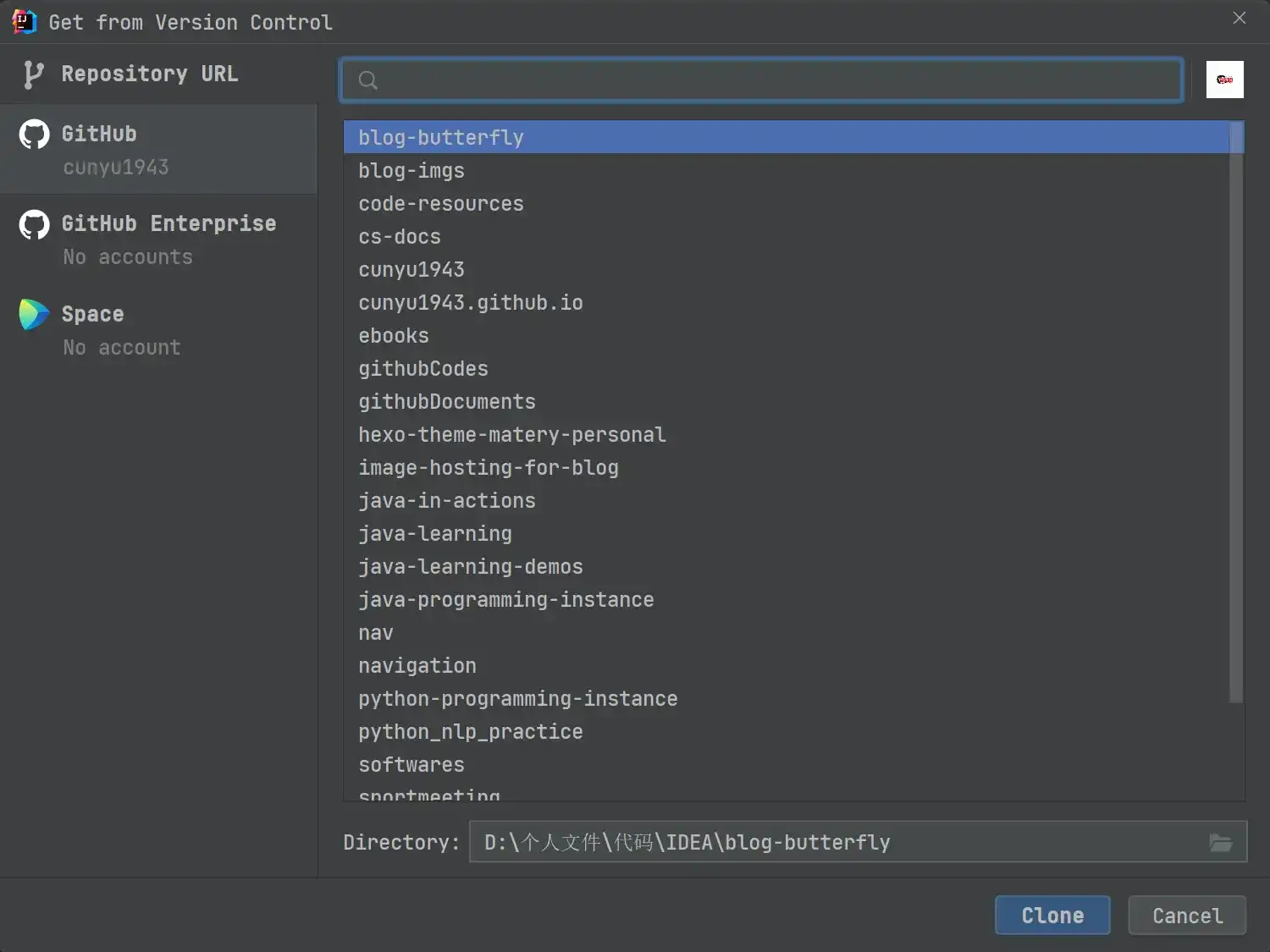Click the account avatar next to search
Screen dimensions: 1270x952
coord(1224,80)
